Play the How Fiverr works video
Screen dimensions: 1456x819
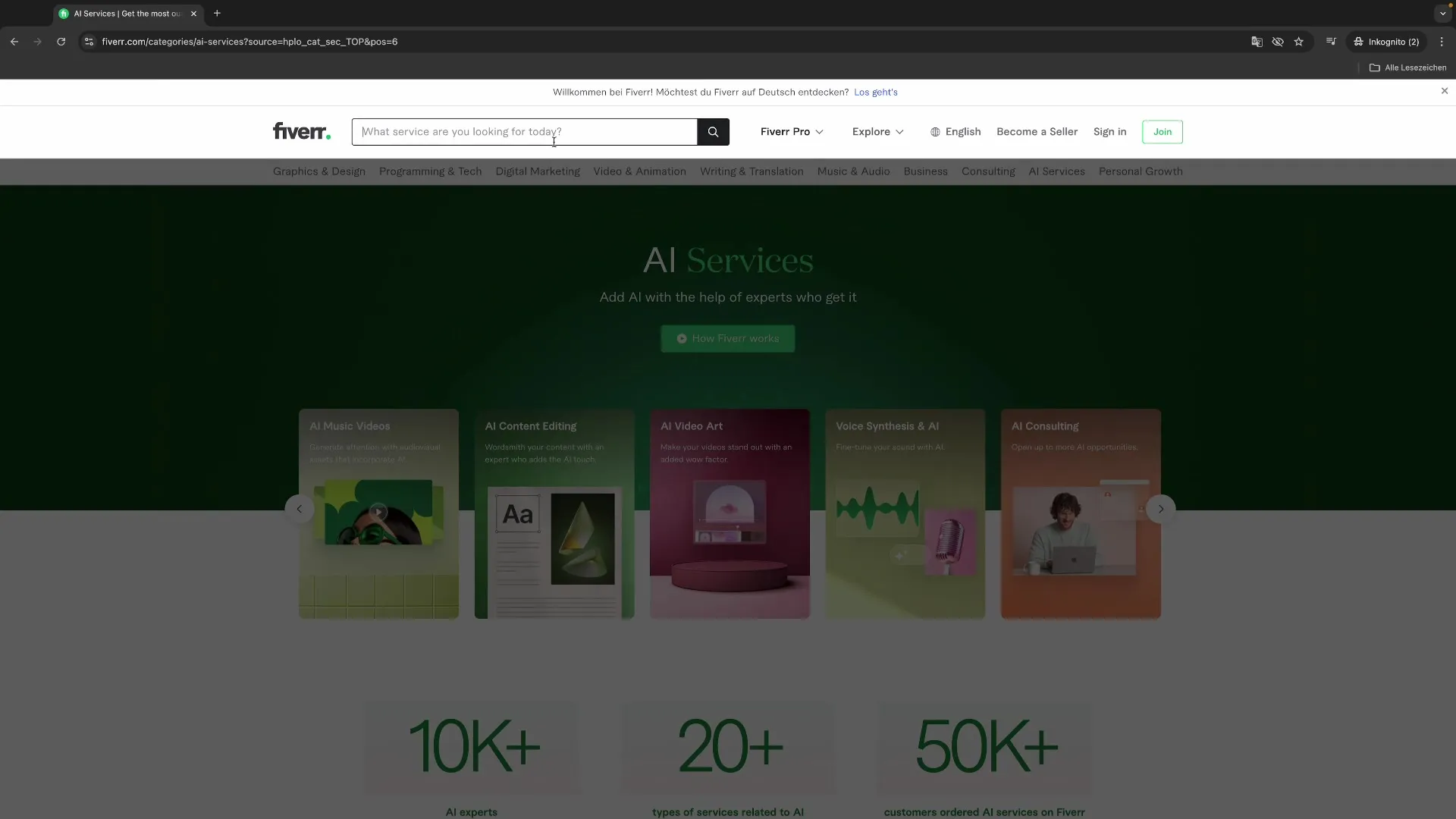727,339
